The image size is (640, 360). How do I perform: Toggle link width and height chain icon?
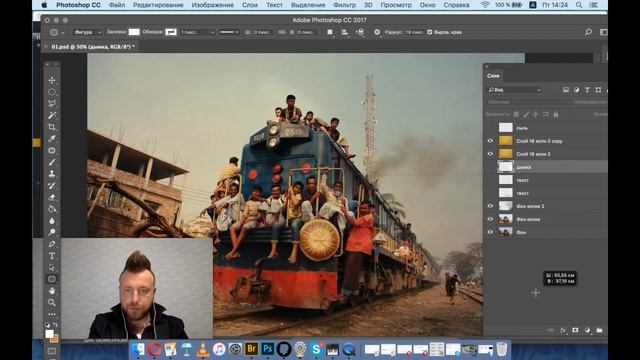pyautogui.click(x=282, y=32)
